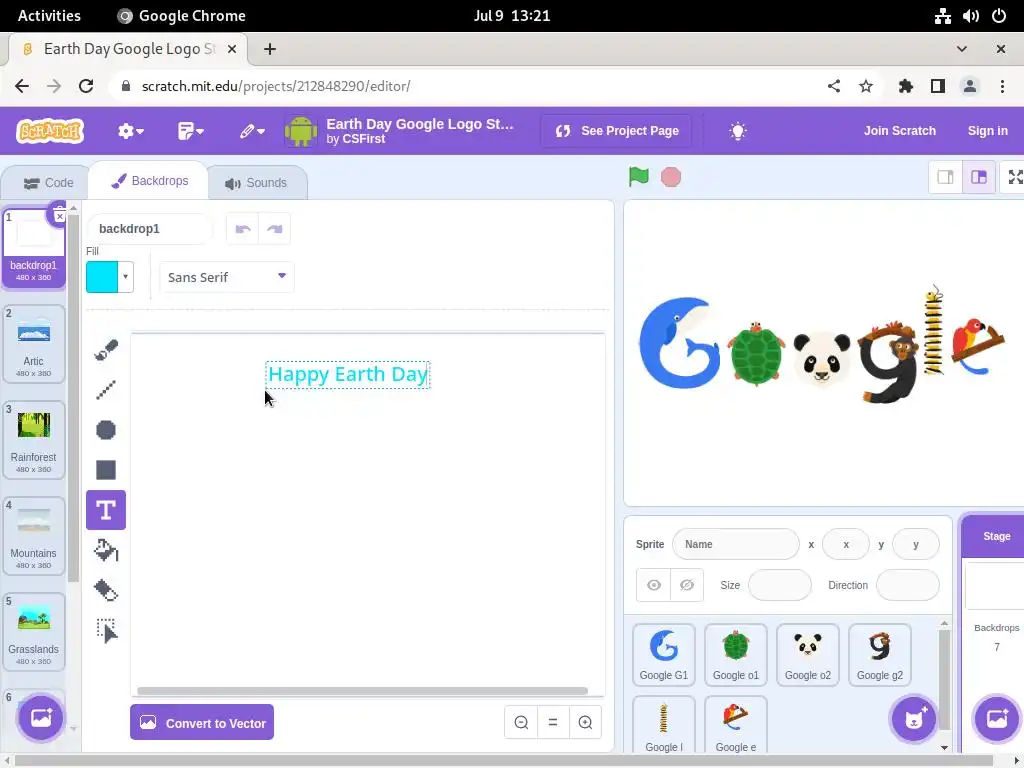Click the sprite y position field
Image resolution: width=1024 pixels, height=768 pixels.
(916, 544)
